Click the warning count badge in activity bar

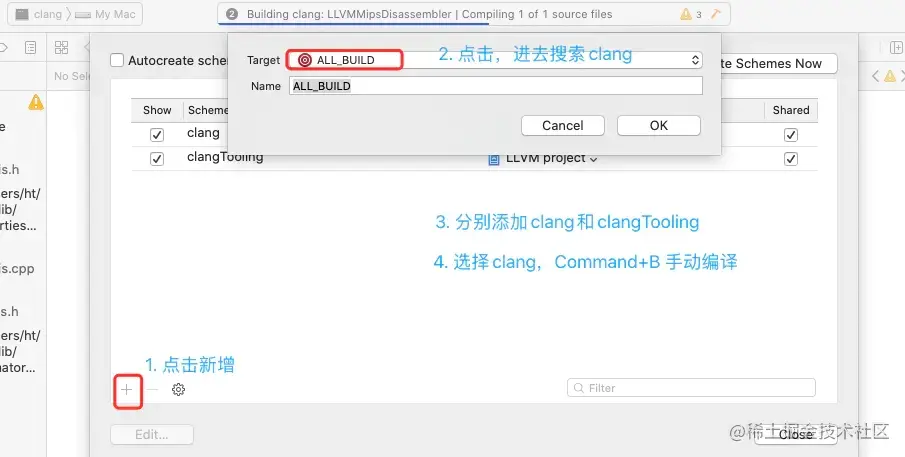691,14
